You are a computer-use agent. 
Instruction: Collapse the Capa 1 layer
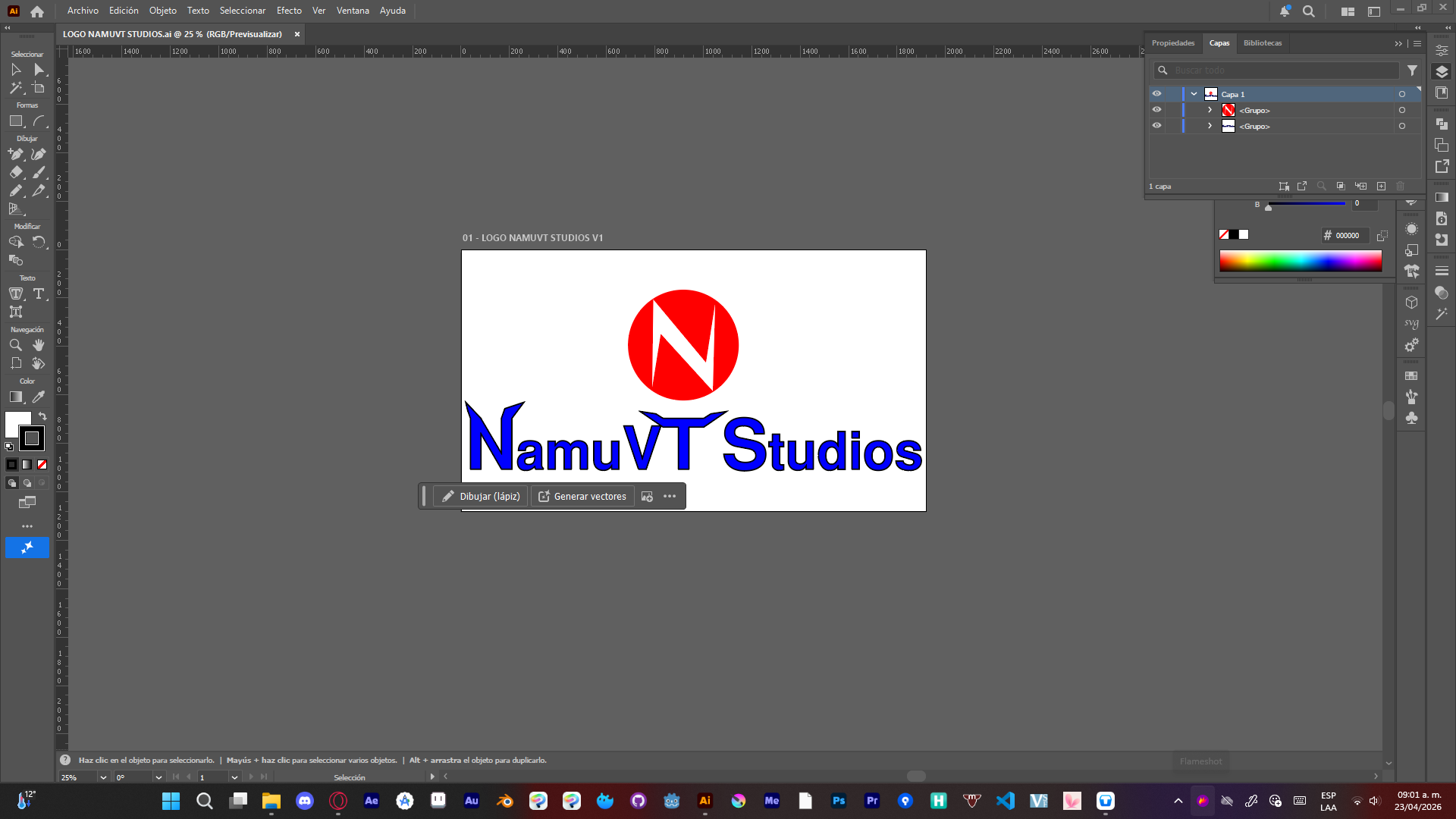(1194, 94)
